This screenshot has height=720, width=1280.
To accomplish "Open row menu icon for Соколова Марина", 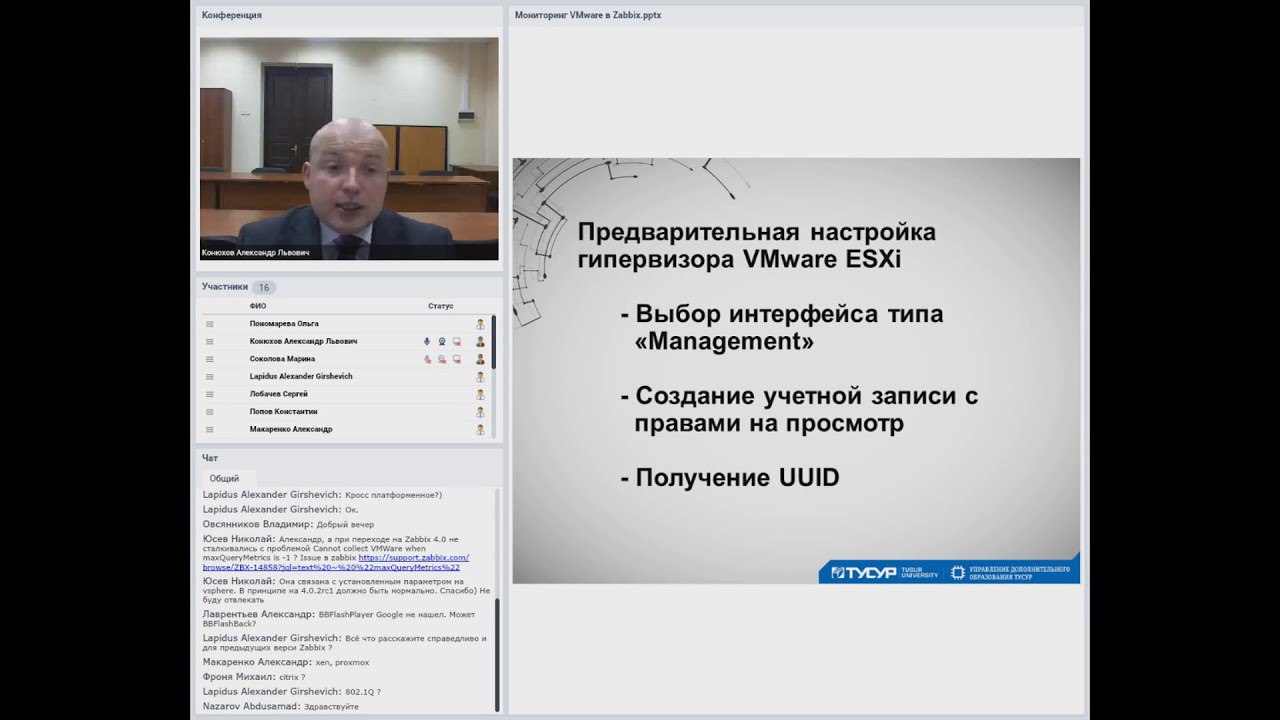I will (210, 359).
